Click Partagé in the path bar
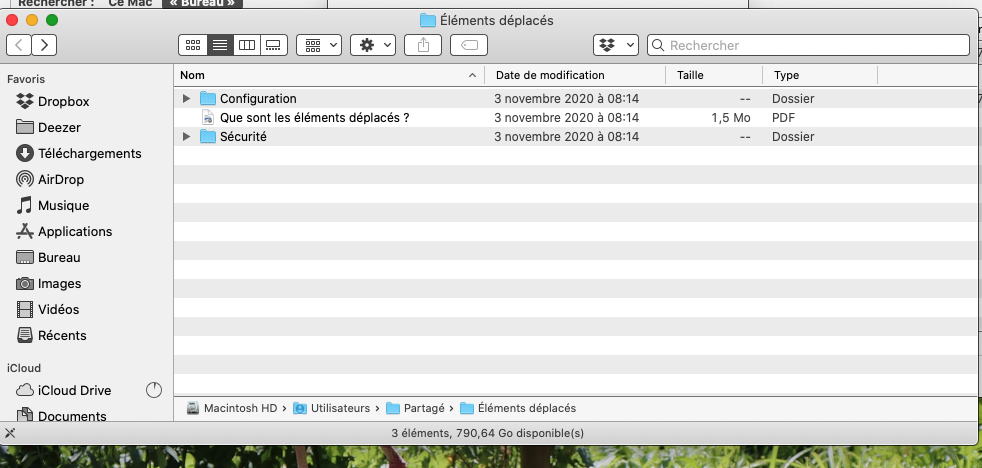Viewport: 982px width, 468px height. point(415,408)
